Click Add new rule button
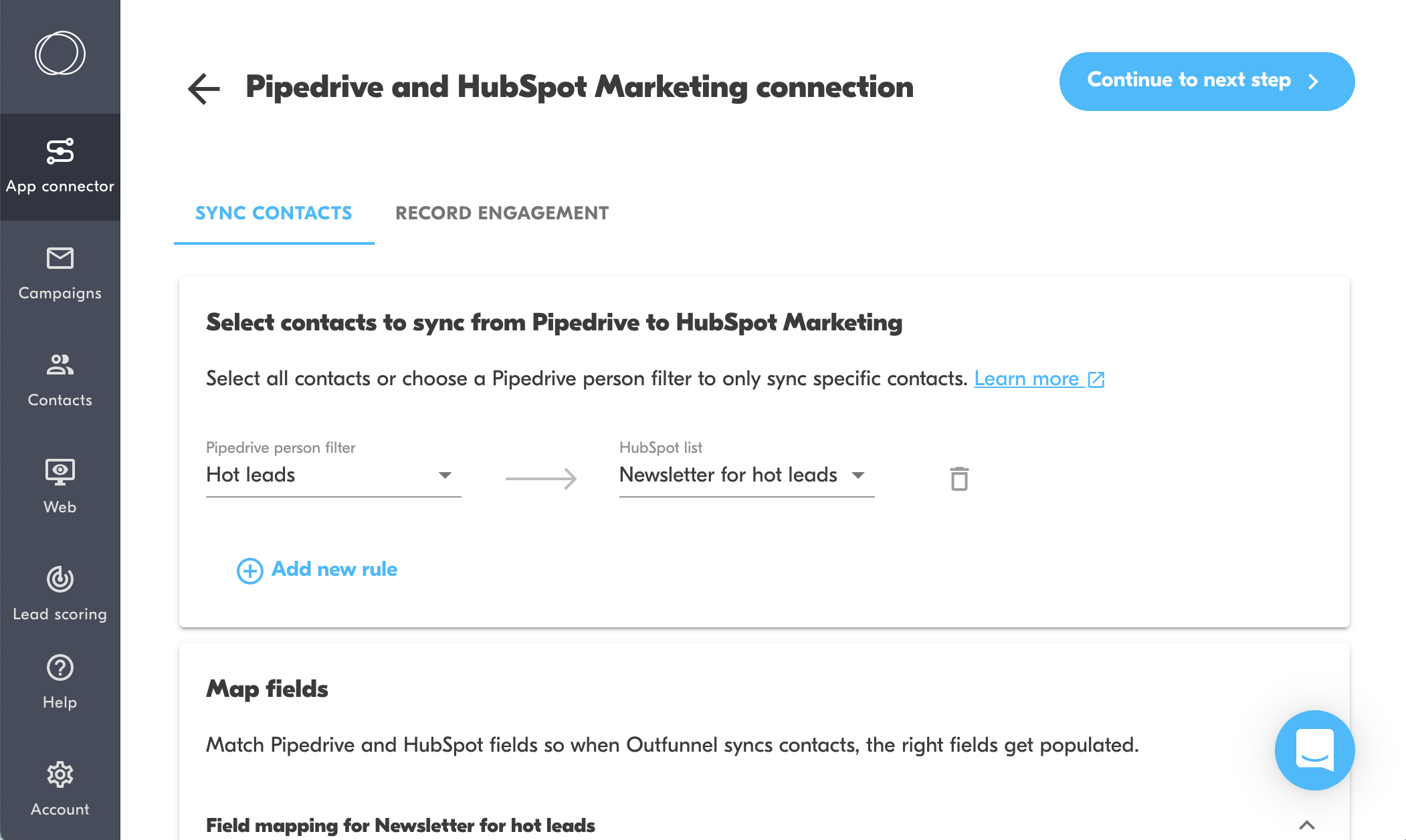Screen dimensions: 1406x840 coord(317,569)
